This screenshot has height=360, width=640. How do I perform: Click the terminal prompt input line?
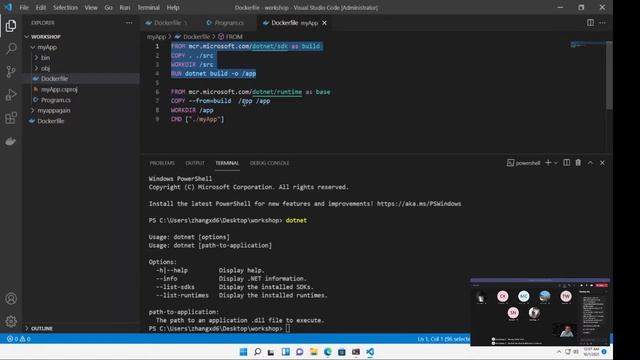pyautogui.click(x=287, y=329)
